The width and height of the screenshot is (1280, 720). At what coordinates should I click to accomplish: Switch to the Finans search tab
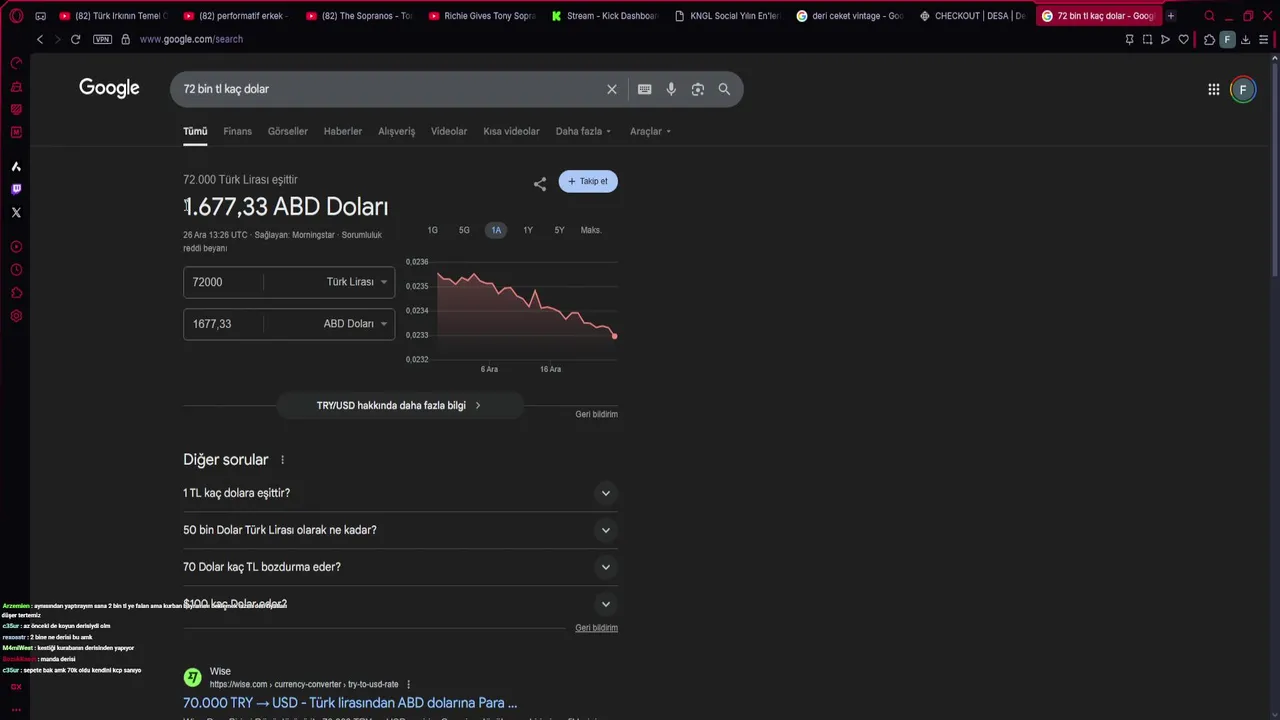click(x=237, y=131)
